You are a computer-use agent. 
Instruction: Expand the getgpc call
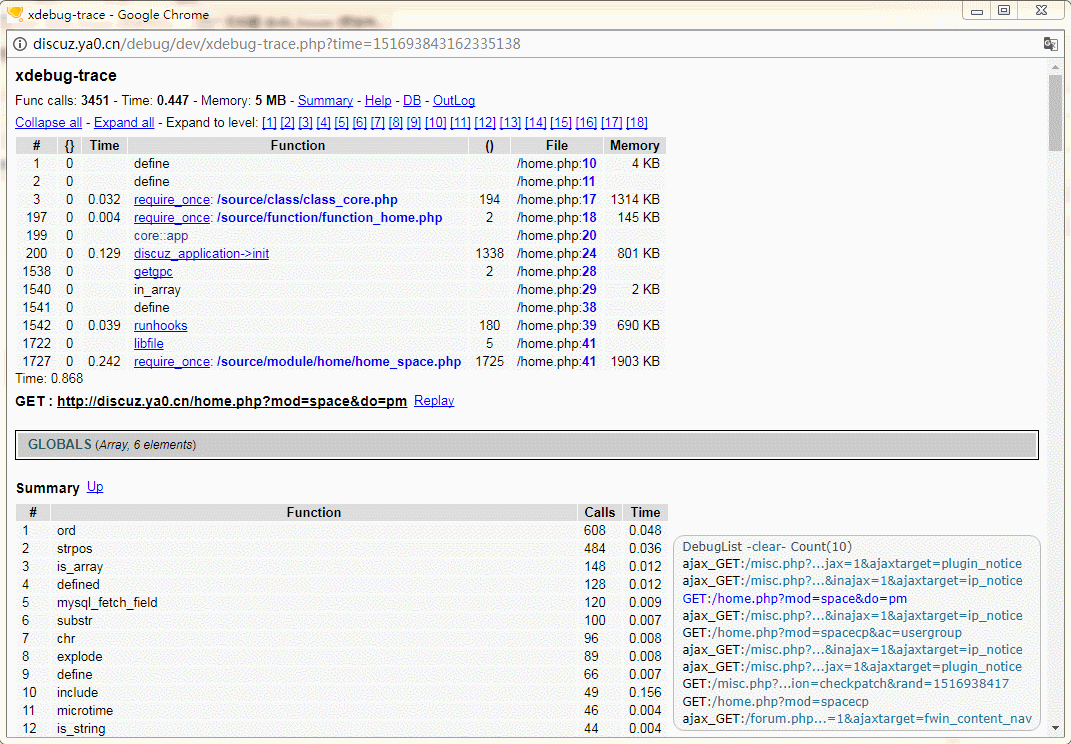pos(153,271)
